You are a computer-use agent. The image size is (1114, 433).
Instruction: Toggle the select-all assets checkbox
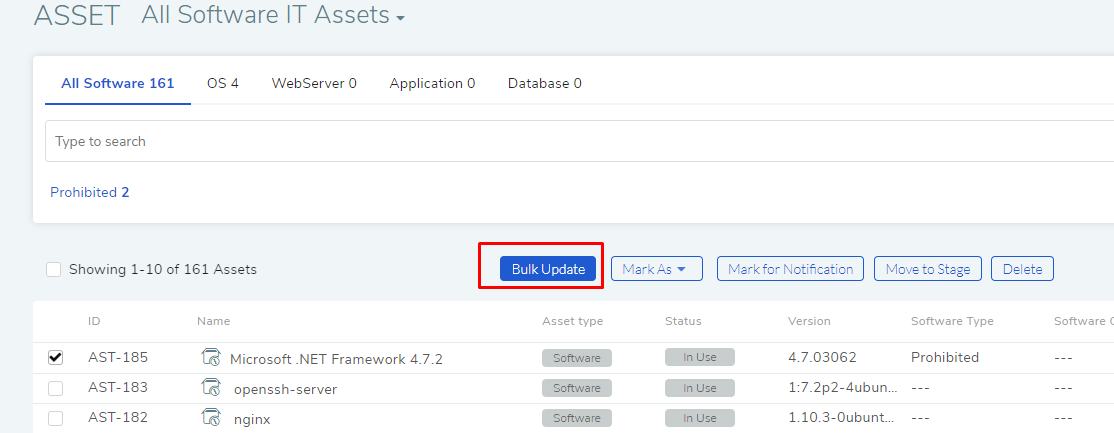[53, 269]
